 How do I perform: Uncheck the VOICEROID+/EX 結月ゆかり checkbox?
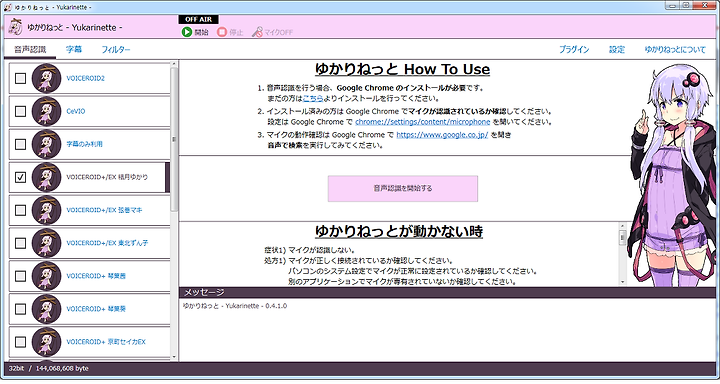click(20, 177)
